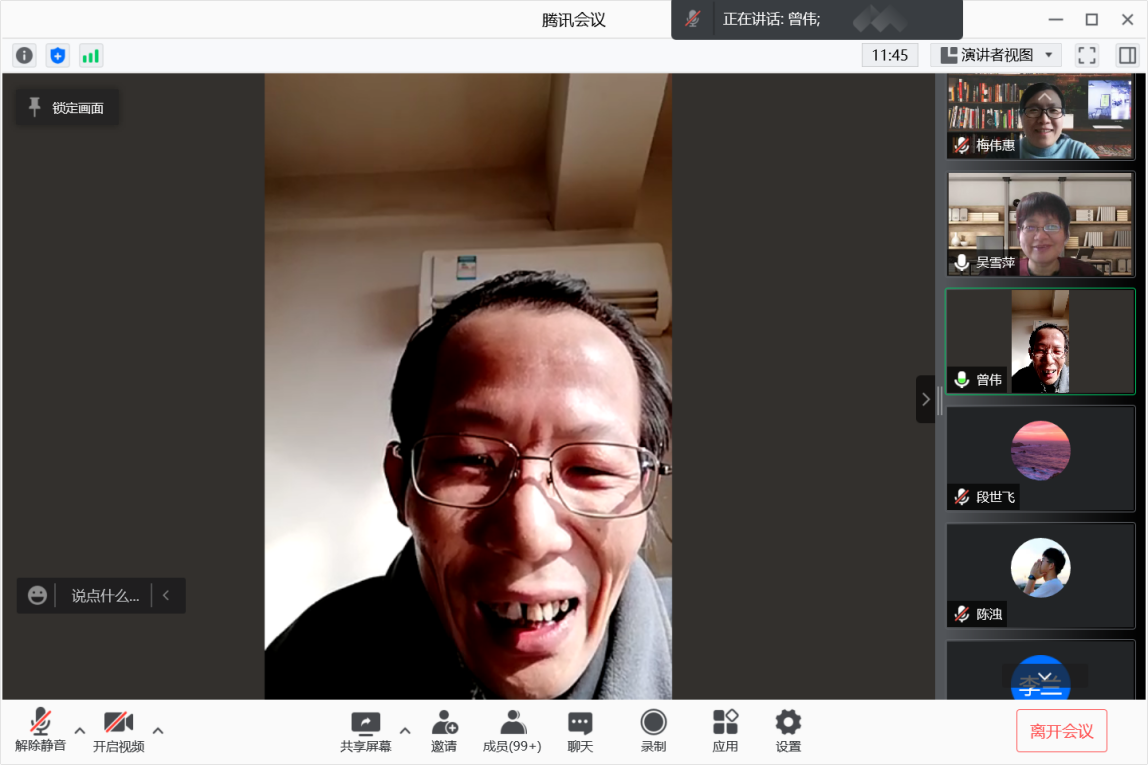The height and width of the screenshot is (765, 1148).
Task: Select 吴雪萍's video thumbnail
Action: [x=1041, y=224]
